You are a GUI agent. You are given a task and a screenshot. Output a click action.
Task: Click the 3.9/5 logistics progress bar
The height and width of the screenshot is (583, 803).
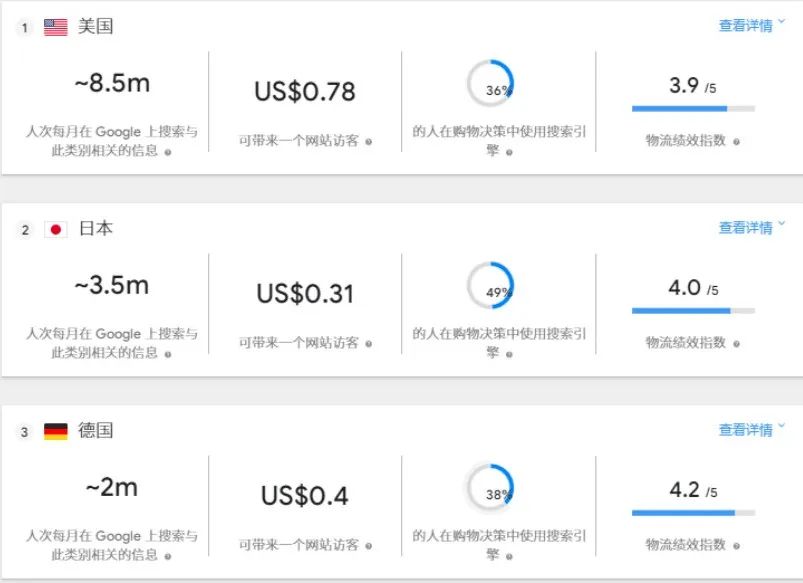693,109
